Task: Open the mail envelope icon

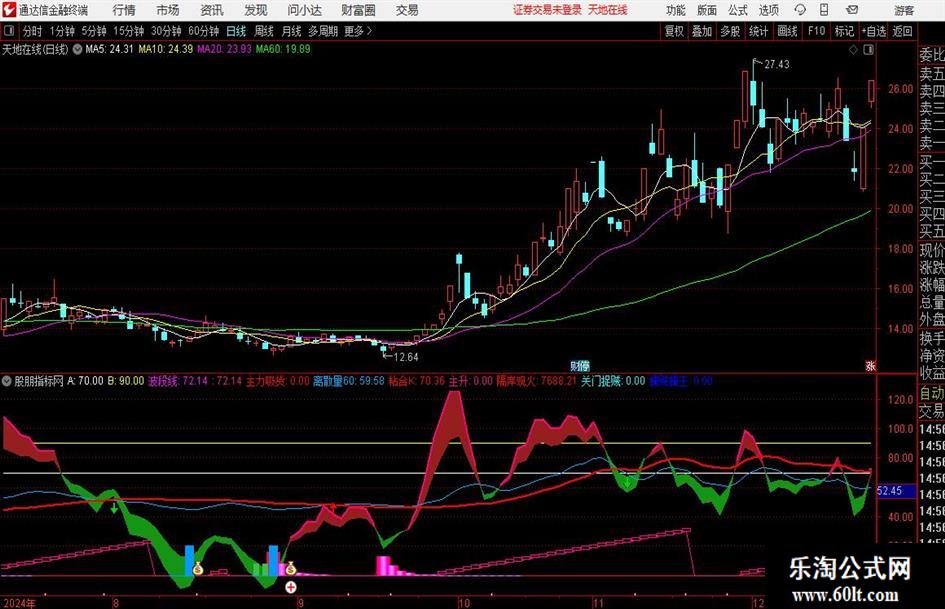Action: tap(852, 10)
